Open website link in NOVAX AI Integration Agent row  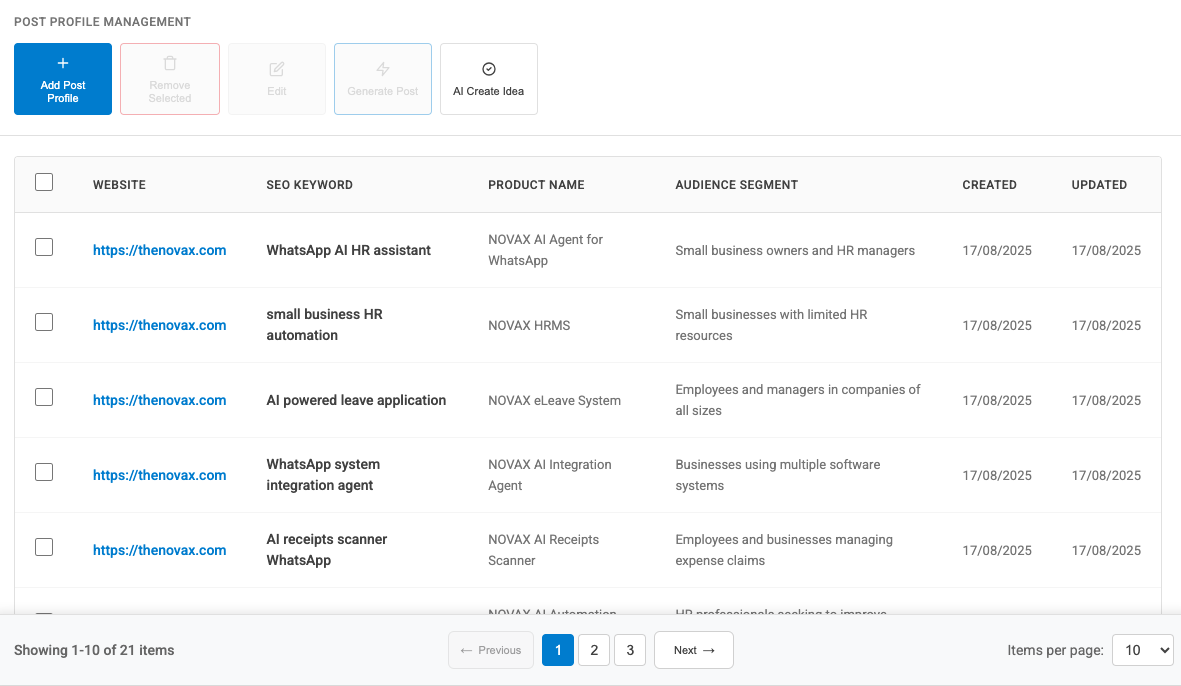pos(160,475)
